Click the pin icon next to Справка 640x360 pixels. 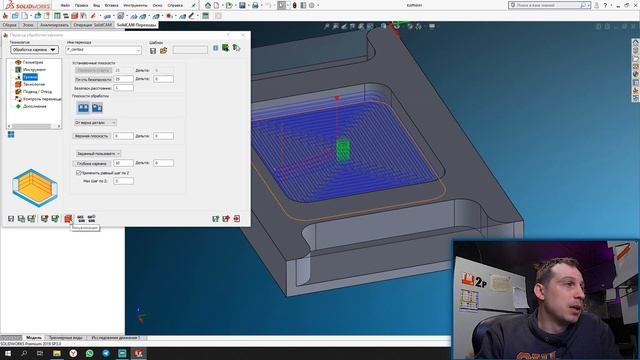click(193, 5)
